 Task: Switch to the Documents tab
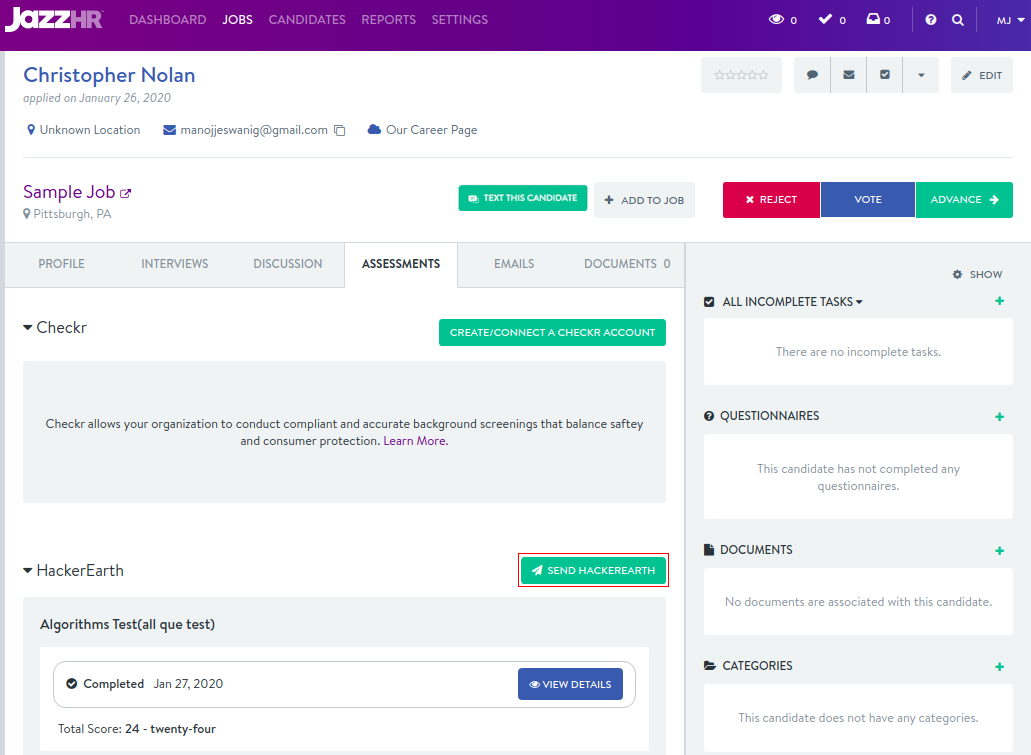point(627,264)
